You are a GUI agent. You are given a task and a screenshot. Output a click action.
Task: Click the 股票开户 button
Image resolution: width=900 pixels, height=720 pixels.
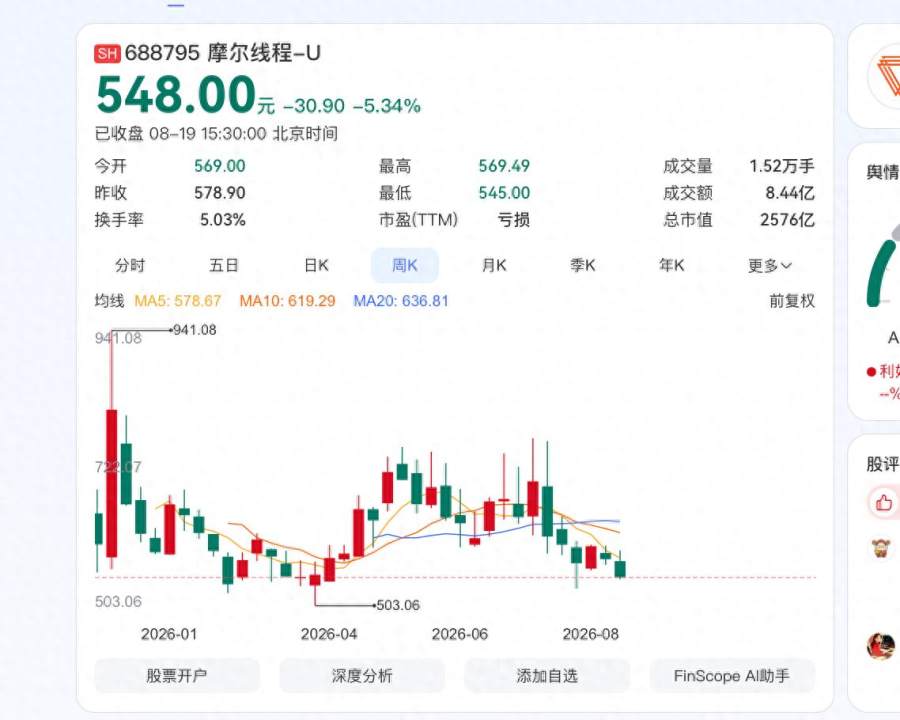coord(177,676)
